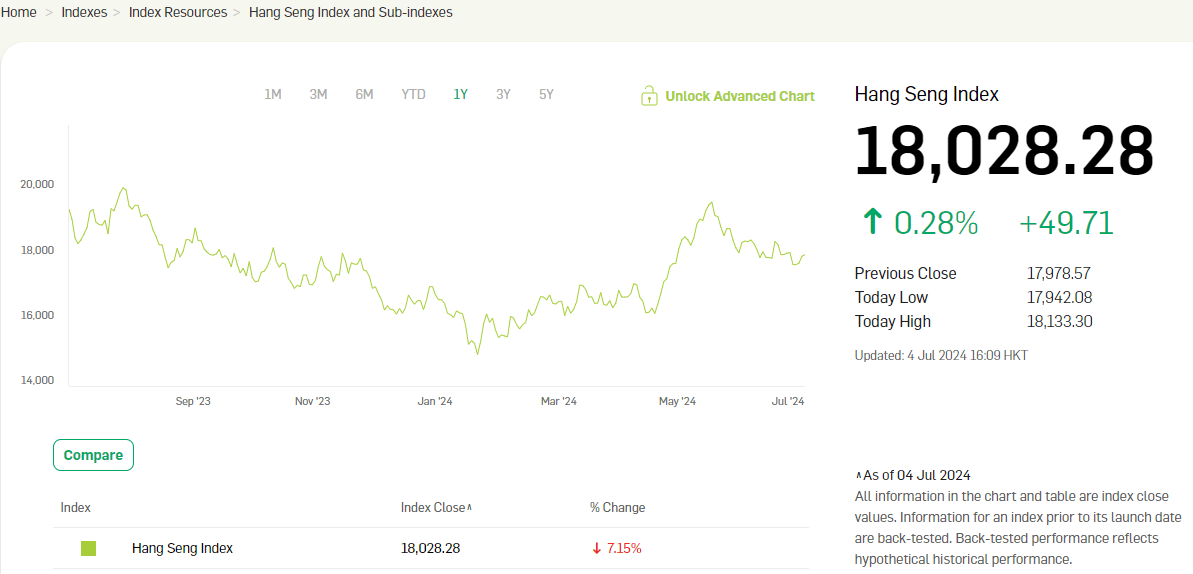The image size is (1193, 574).
Task: Click the Jul '24 axis label
Action: tap(788, 401)
